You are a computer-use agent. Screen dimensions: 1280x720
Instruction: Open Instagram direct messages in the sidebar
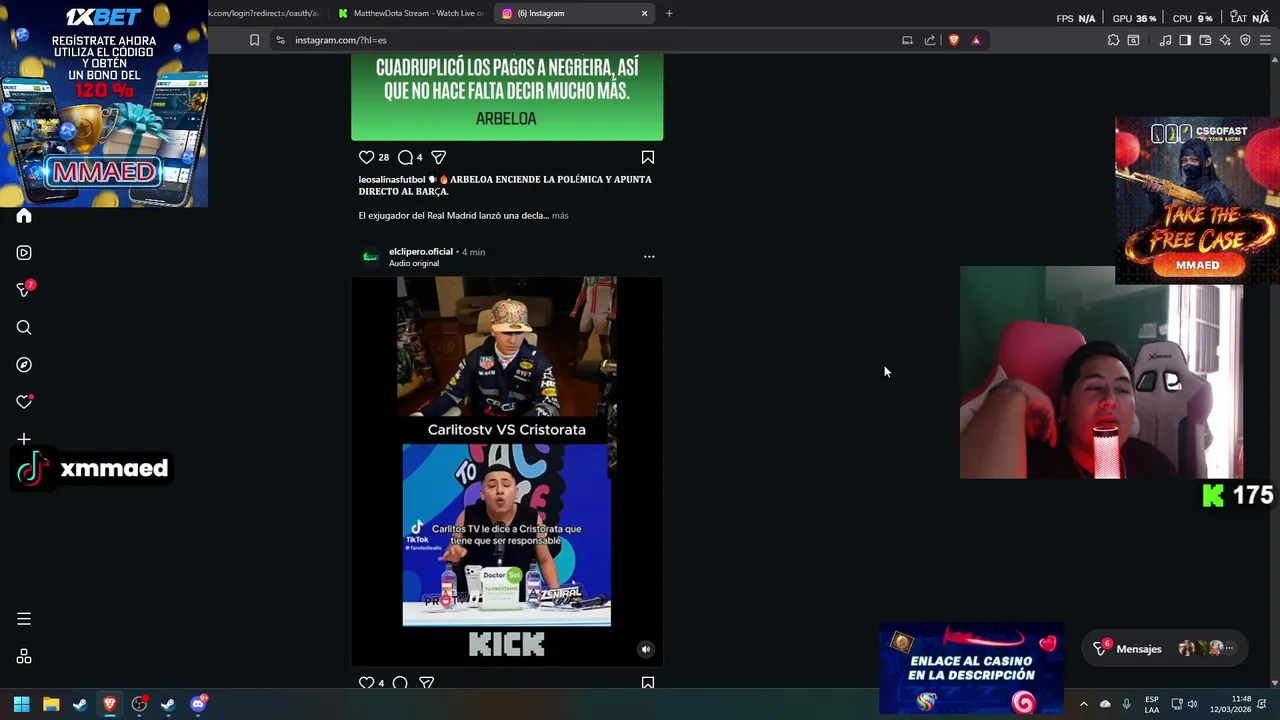24,290
